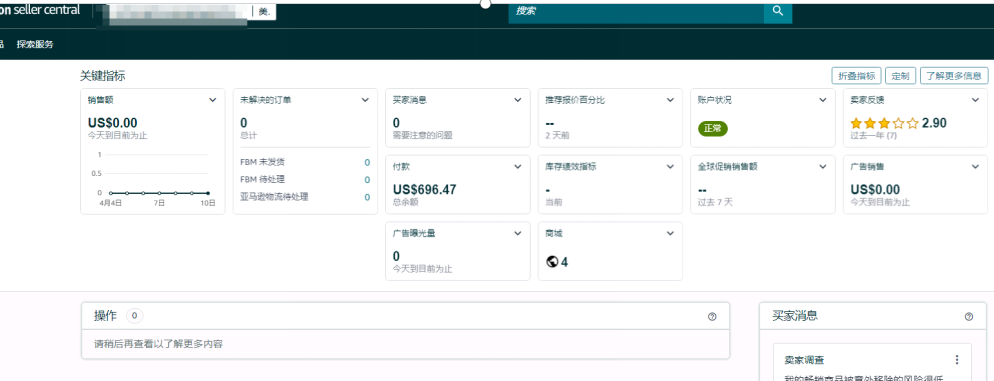994x381 pixels.
Task: Click the 2.90 feedback rating value
Action: coord(934,123)
